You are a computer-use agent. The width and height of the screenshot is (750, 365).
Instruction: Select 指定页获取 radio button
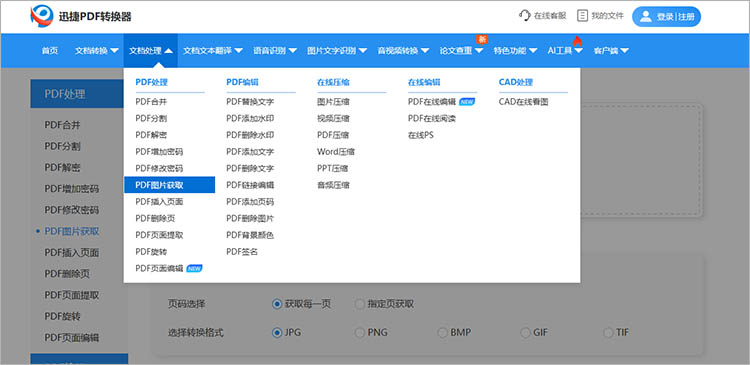(360, 304)
